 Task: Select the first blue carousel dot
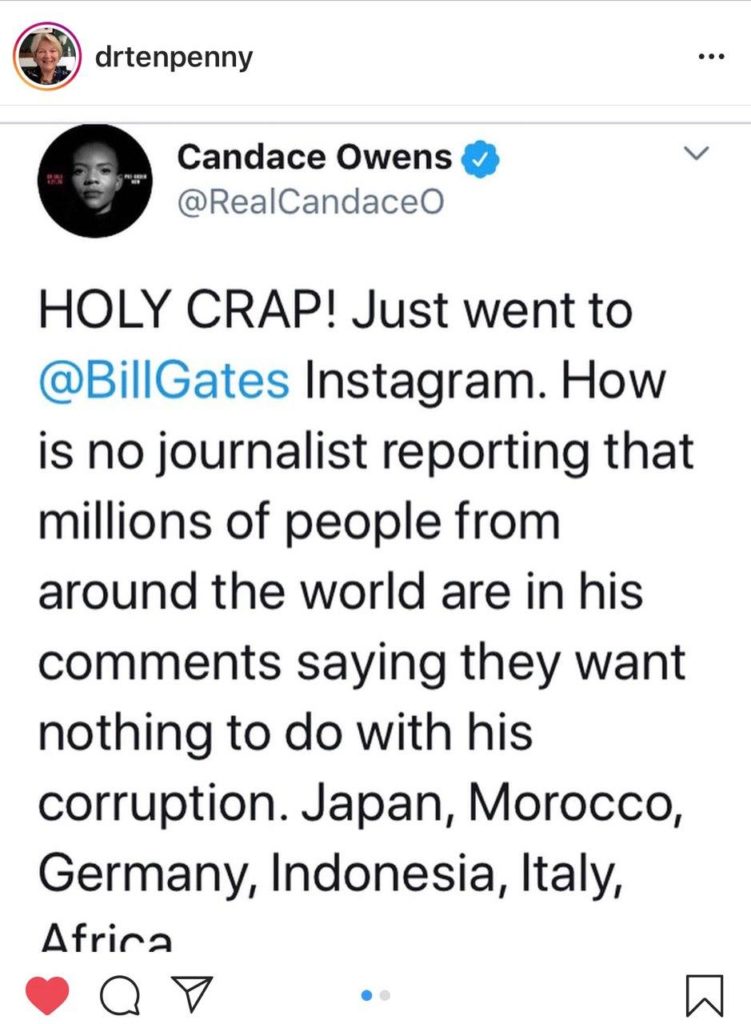[x=366, y=995]
